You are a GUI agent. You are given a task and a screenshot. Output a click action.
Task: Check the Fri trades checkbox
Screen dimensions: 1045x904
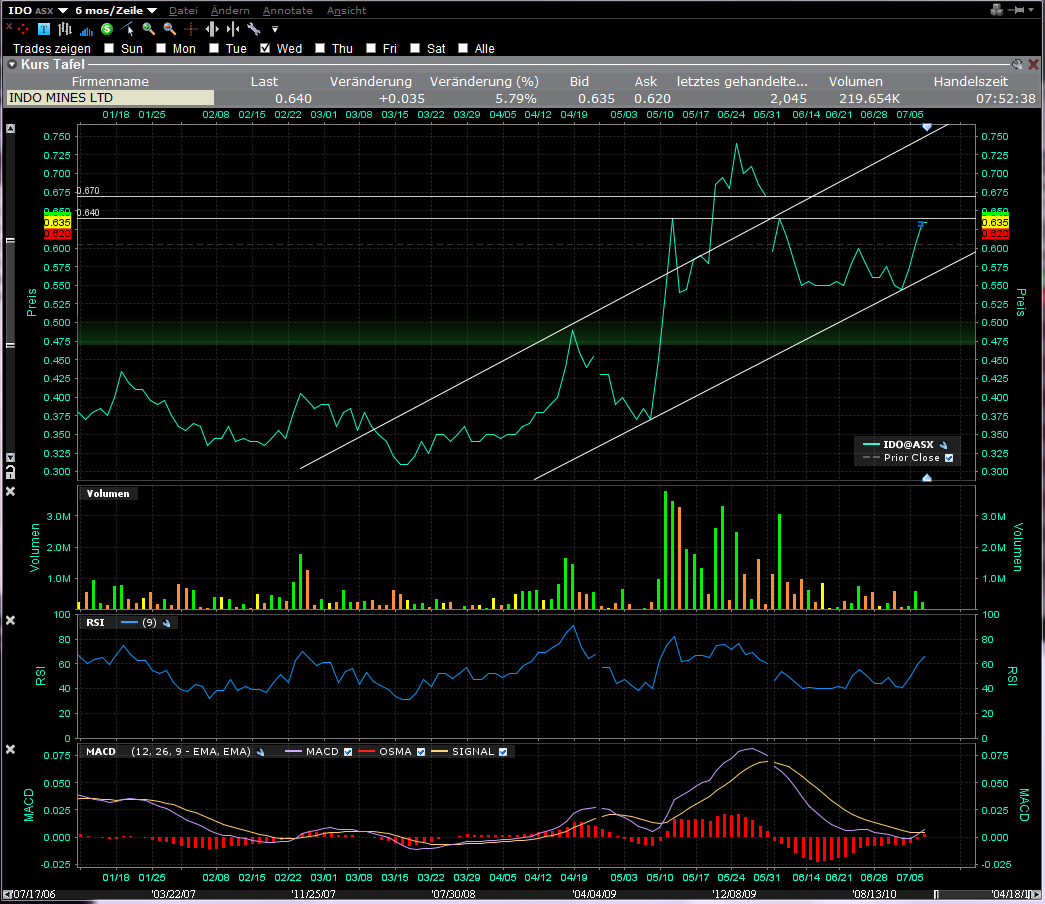coord(371,48)
